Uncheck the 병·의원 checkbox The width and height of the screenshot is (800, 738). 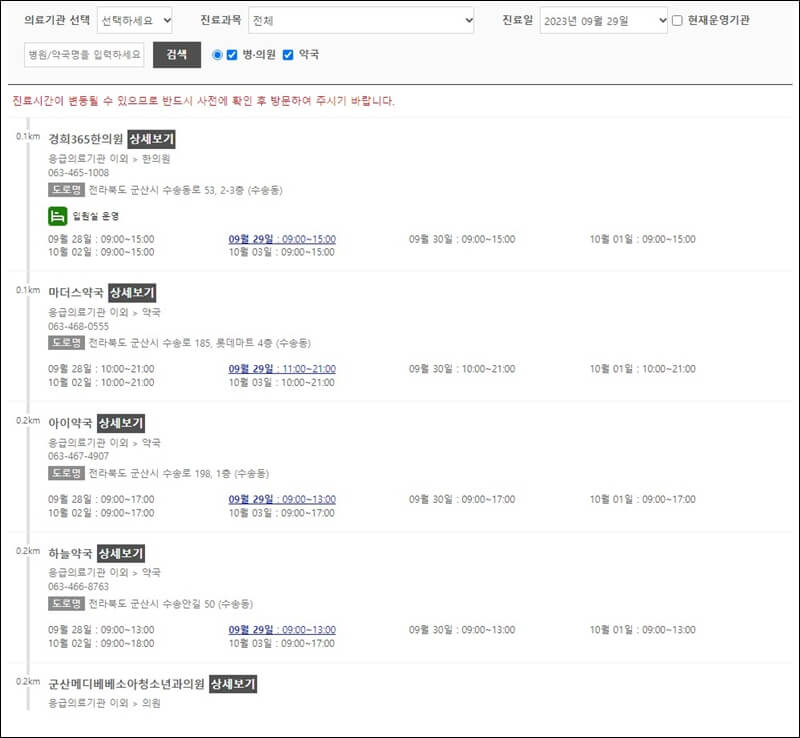(232, 55)
